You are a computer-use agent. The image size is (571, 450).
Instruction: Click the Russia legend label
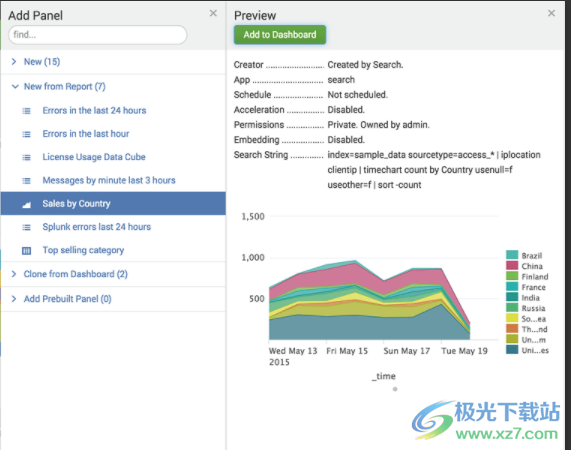tap(533, 308)
